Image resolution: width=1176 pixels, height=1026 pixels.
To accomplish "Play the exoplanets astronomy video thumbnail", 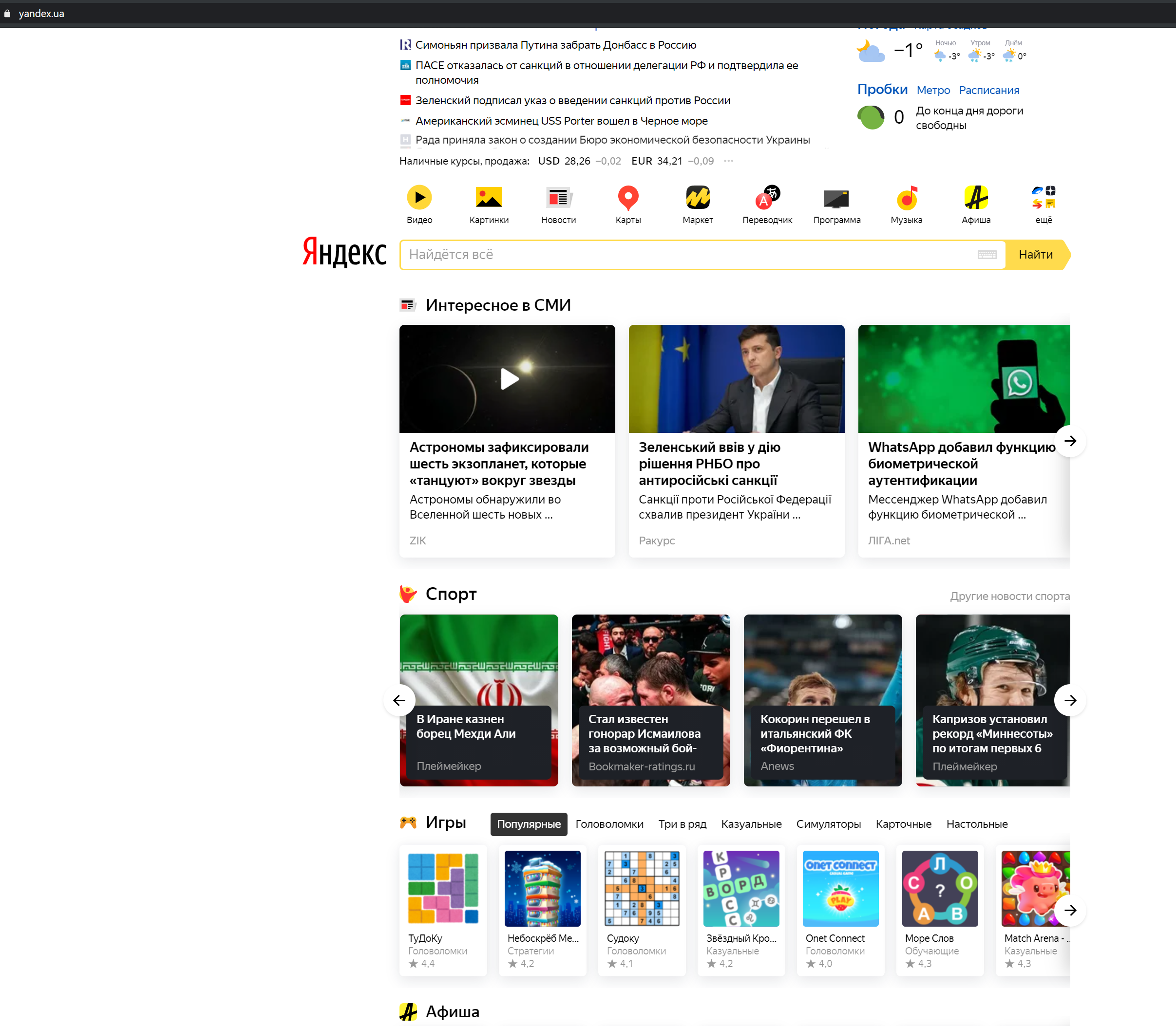I will point(509,378).
